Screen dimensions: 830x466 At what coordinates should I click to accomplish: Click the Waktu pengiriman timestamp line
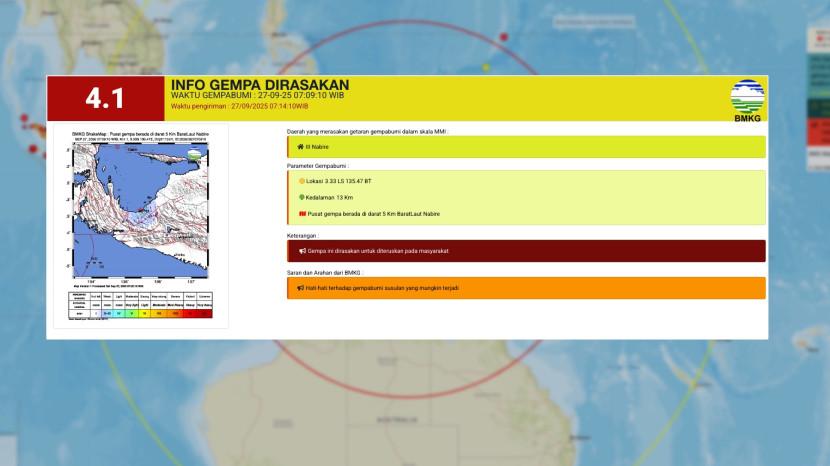point(240,106)
